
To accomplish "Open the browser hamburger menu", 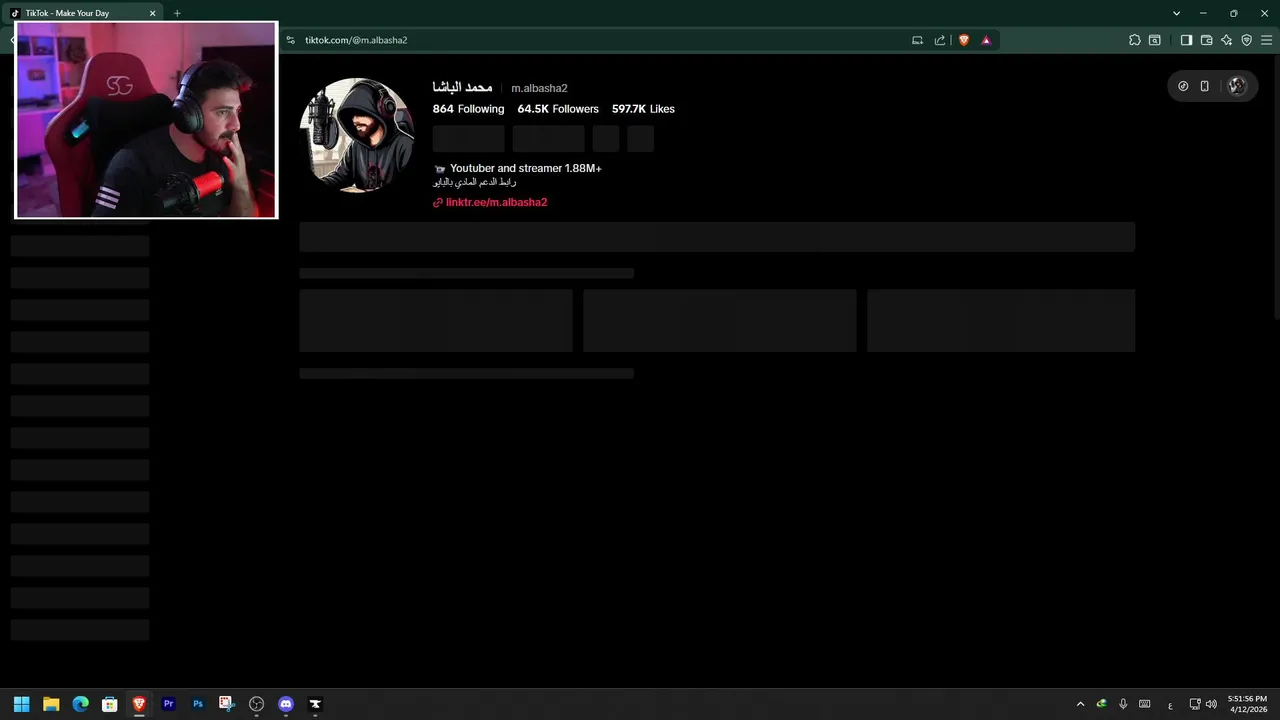I will (x=1266, y=40).
